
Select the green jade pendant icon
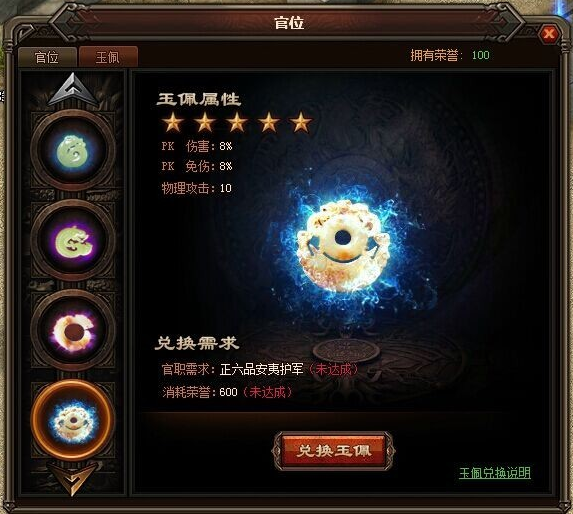coord(73,151)
